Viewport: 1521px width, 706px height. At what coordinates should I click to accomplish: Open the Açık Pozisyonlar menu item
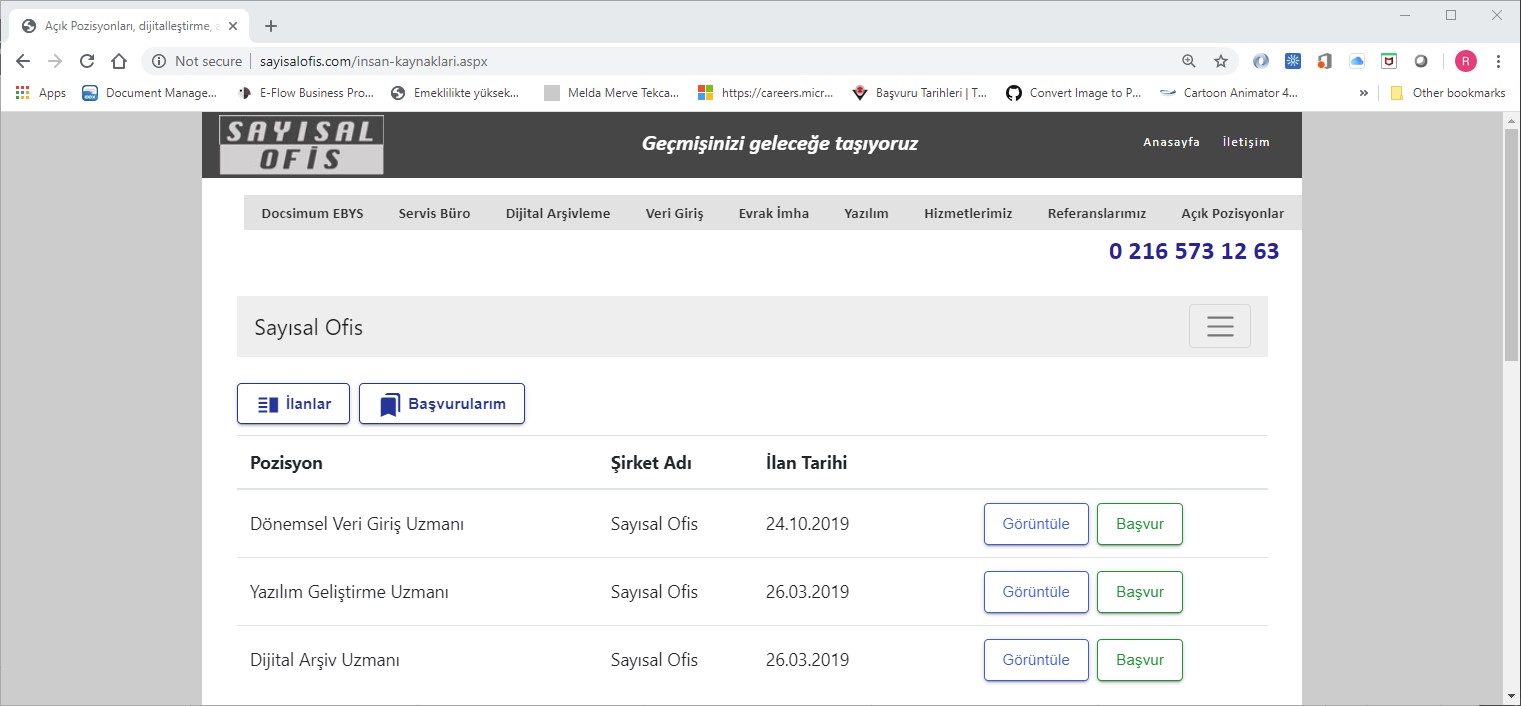(x=1233, y=213)
